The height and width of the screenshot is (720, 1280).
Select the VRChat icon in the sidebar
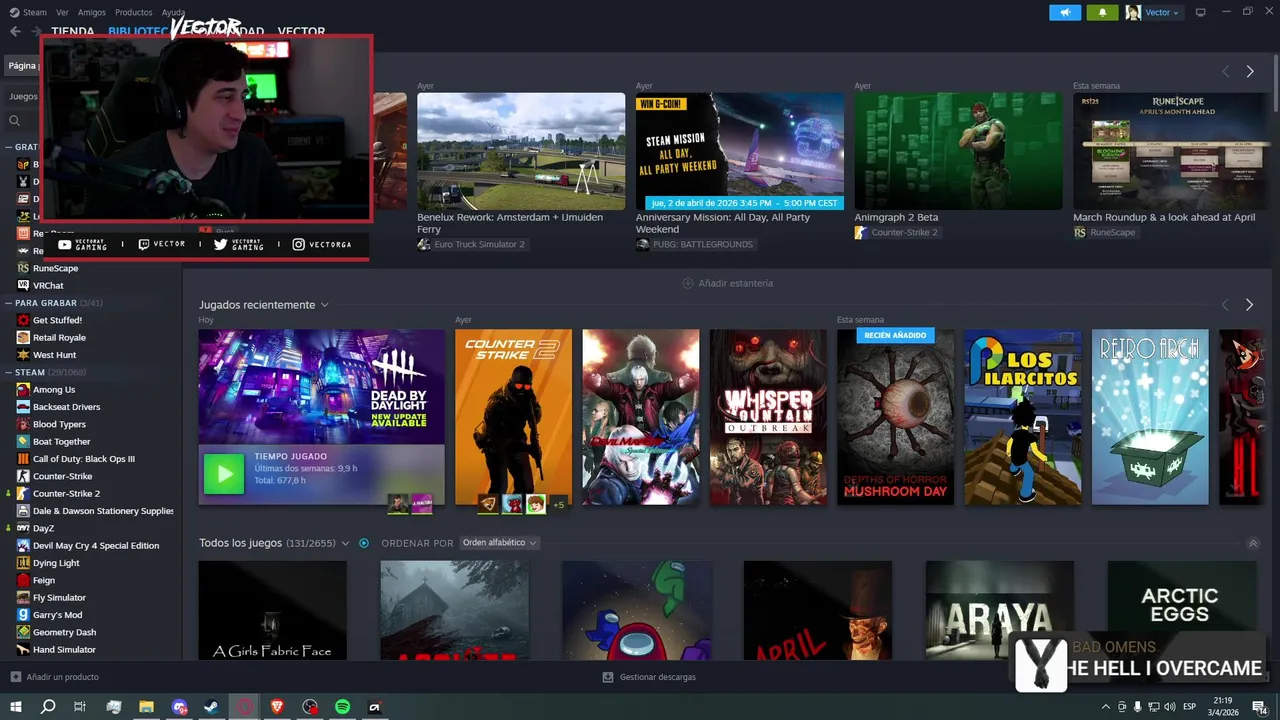click(23, 285)
